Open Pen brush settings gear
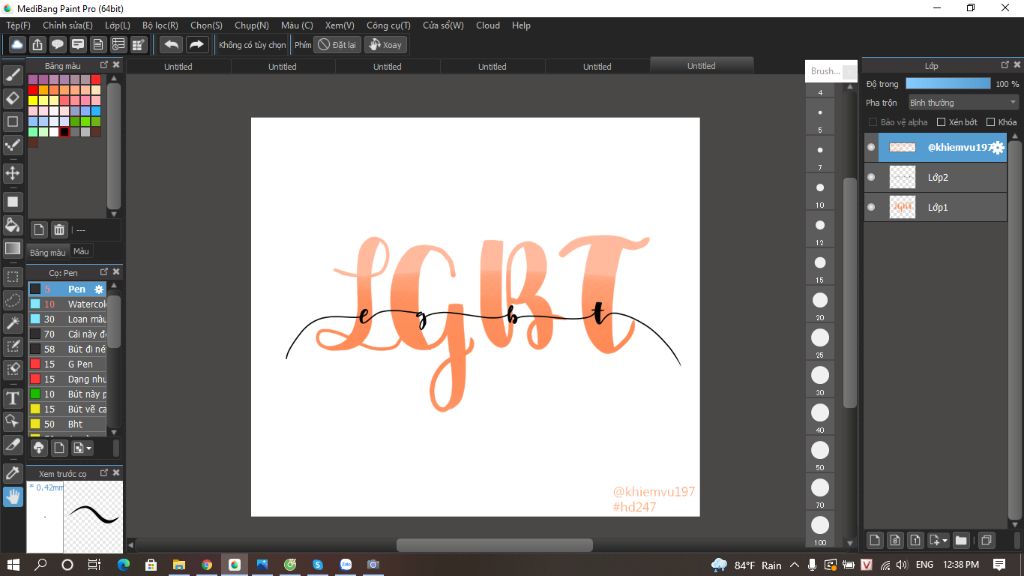The width and height of the screenshot is (1024, 576). coord(99,289)
